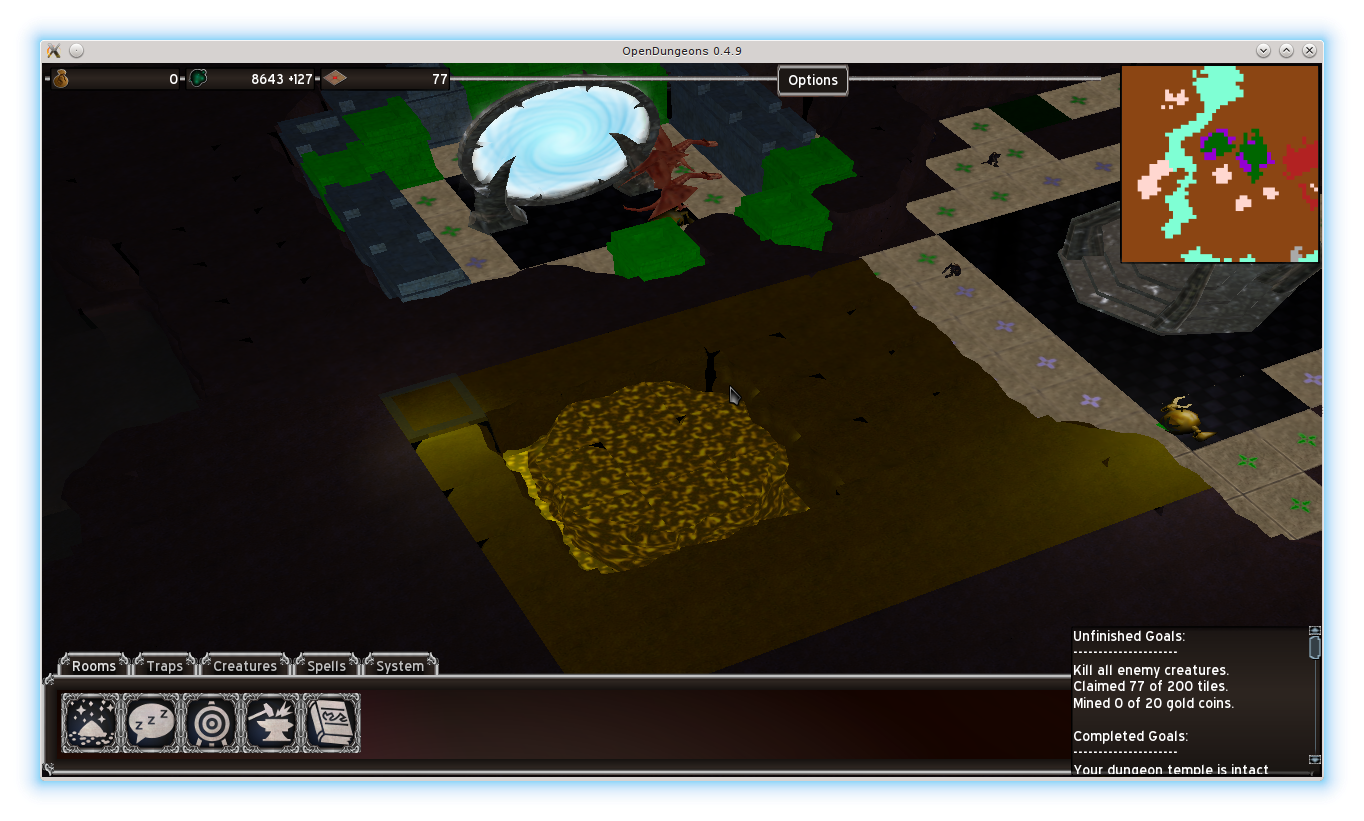
Task: Open the Rooms tab
Action: pos(94,666)
